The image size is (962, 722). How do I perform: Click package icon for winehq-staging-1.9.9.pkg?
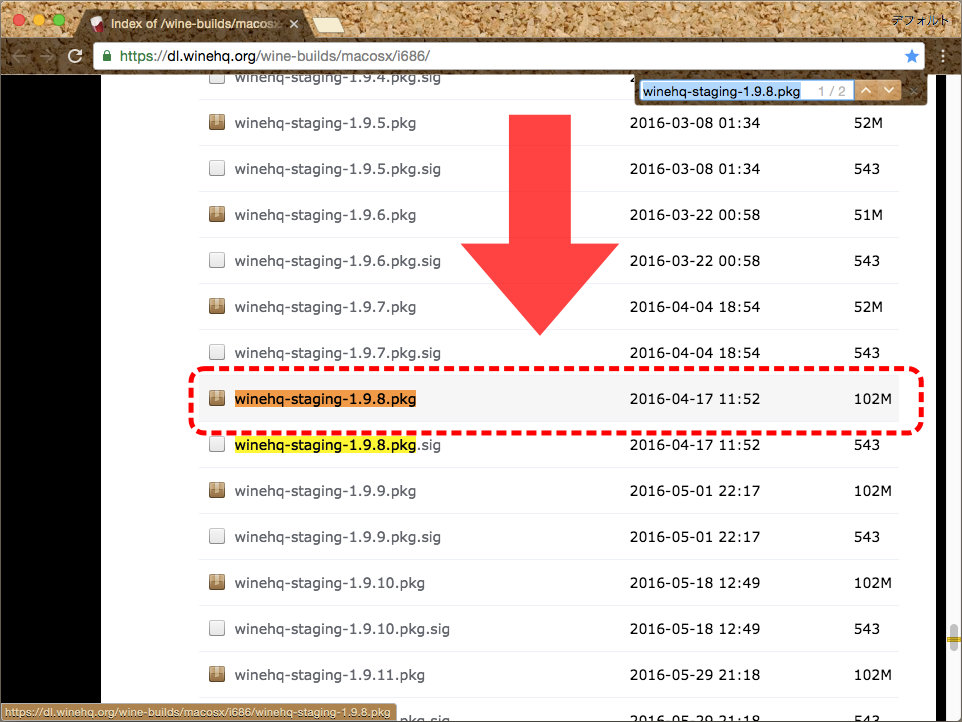[x=217, y=490]
